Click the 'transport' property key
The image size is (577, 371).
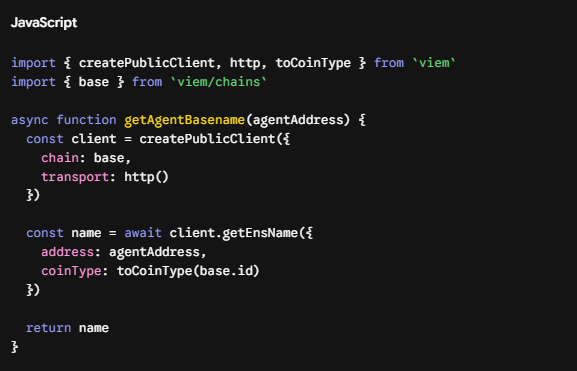pyautogui.click(x=75, y=177)
